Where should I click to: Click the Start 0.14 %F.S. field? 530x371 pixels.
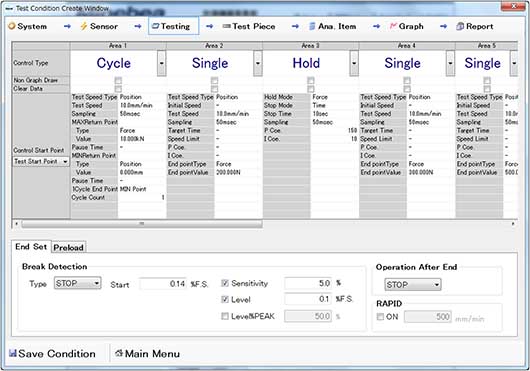click(163, 284)
